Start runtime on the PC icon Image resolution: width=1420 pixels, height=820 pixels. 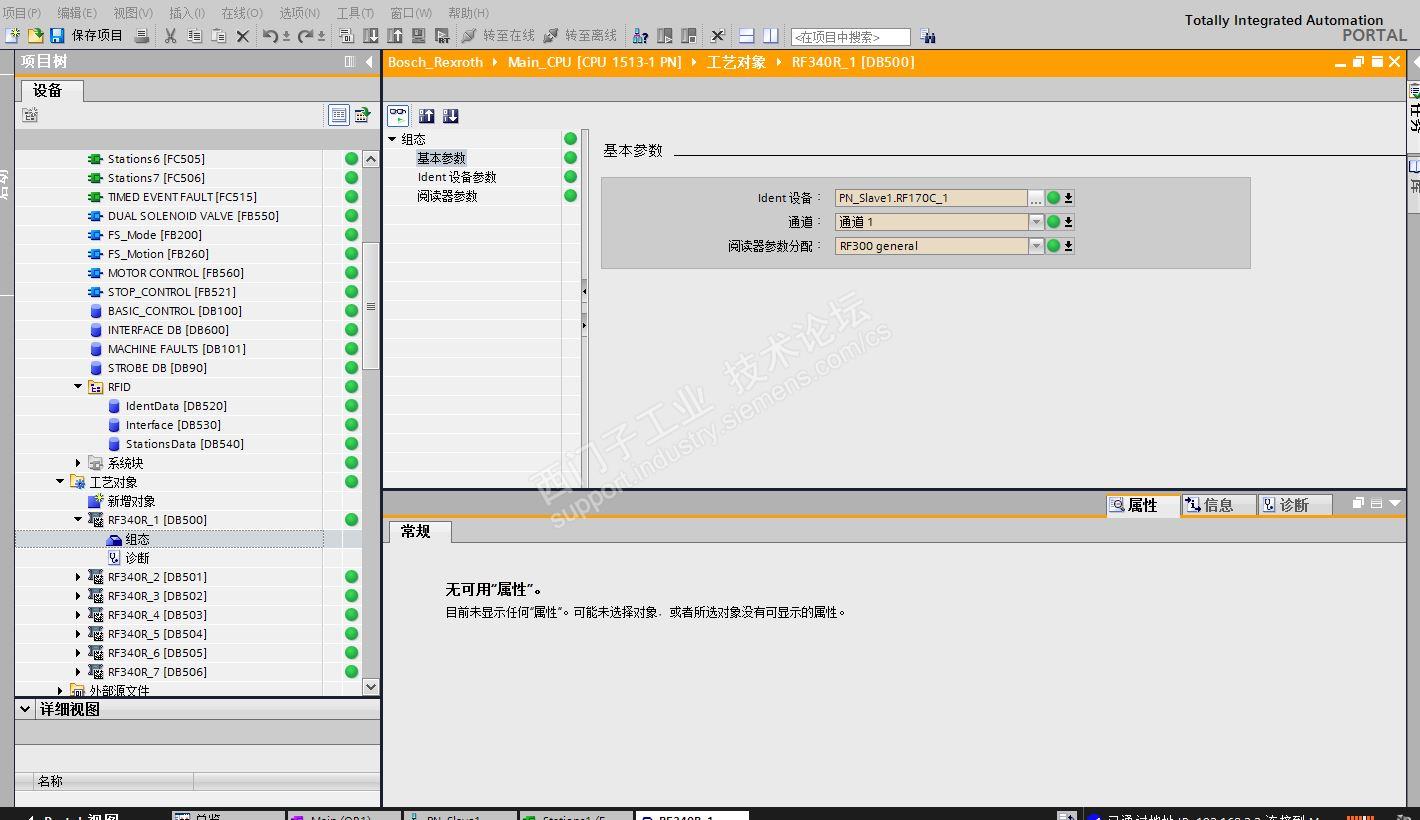coord(442,36)
